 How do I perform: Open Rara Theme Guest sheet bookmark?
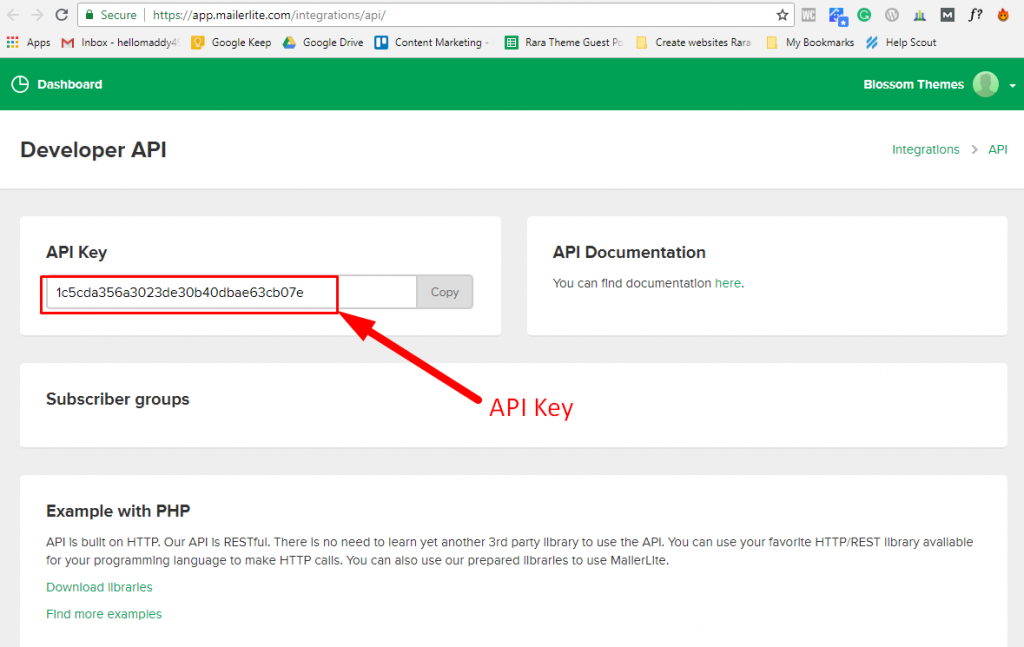tap(564, 42)
